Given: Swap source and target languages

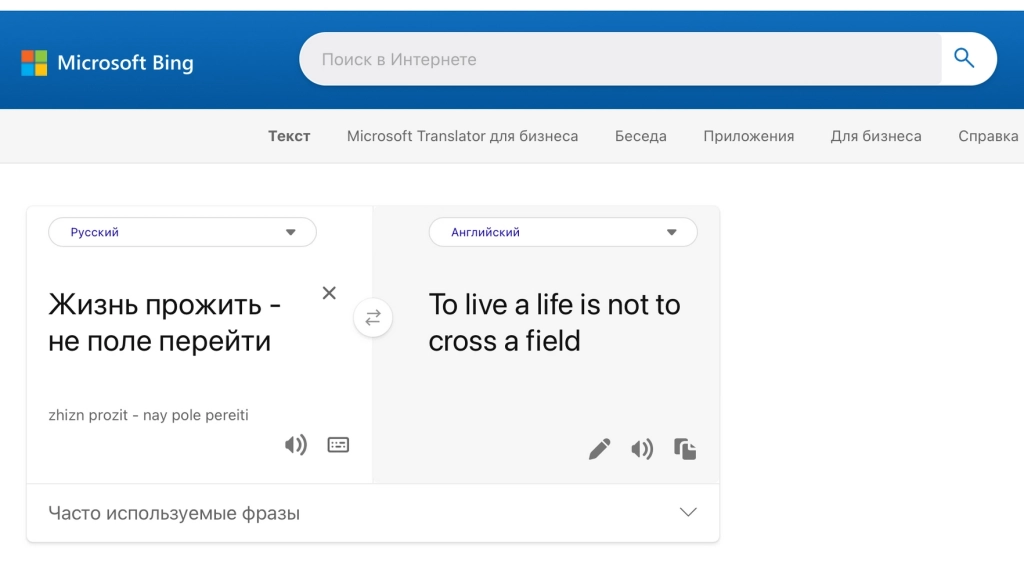Looking at the screenshot, I should [373, 318].
